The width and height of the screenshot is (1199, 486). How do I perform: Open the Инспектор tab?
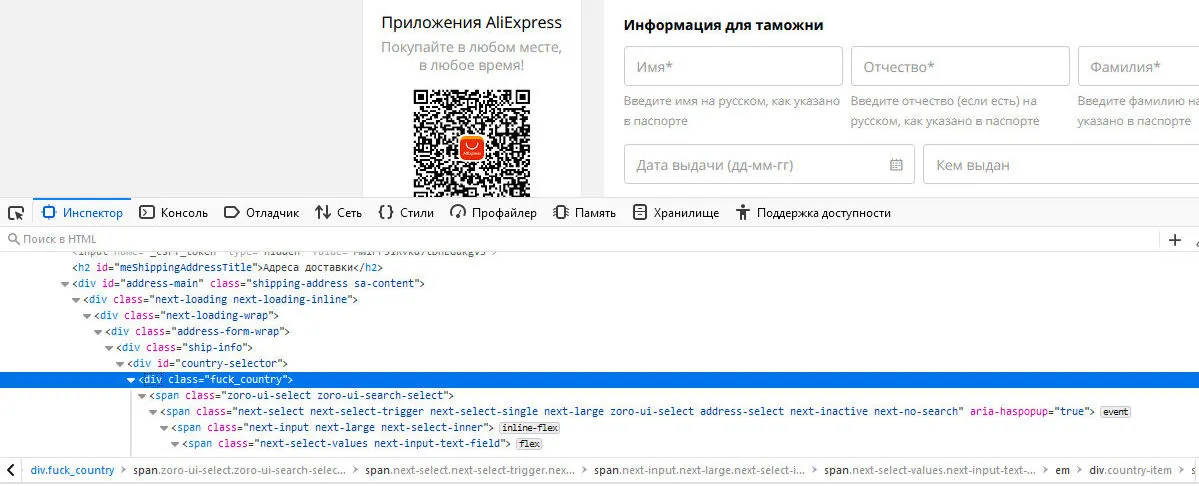tap(83, 213)
